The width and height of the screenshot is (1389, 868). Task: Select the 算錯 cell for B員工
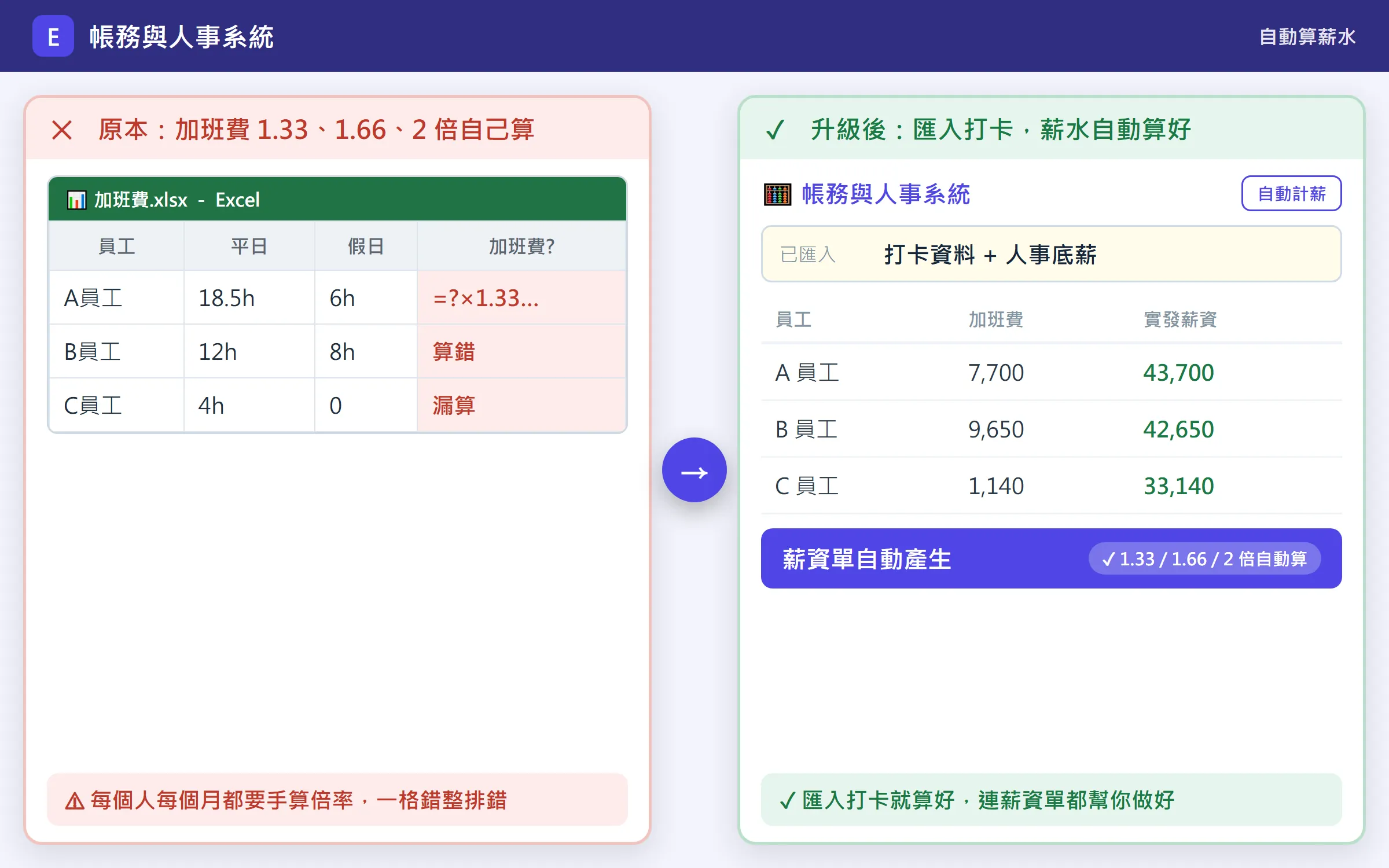tap(521, 352)
